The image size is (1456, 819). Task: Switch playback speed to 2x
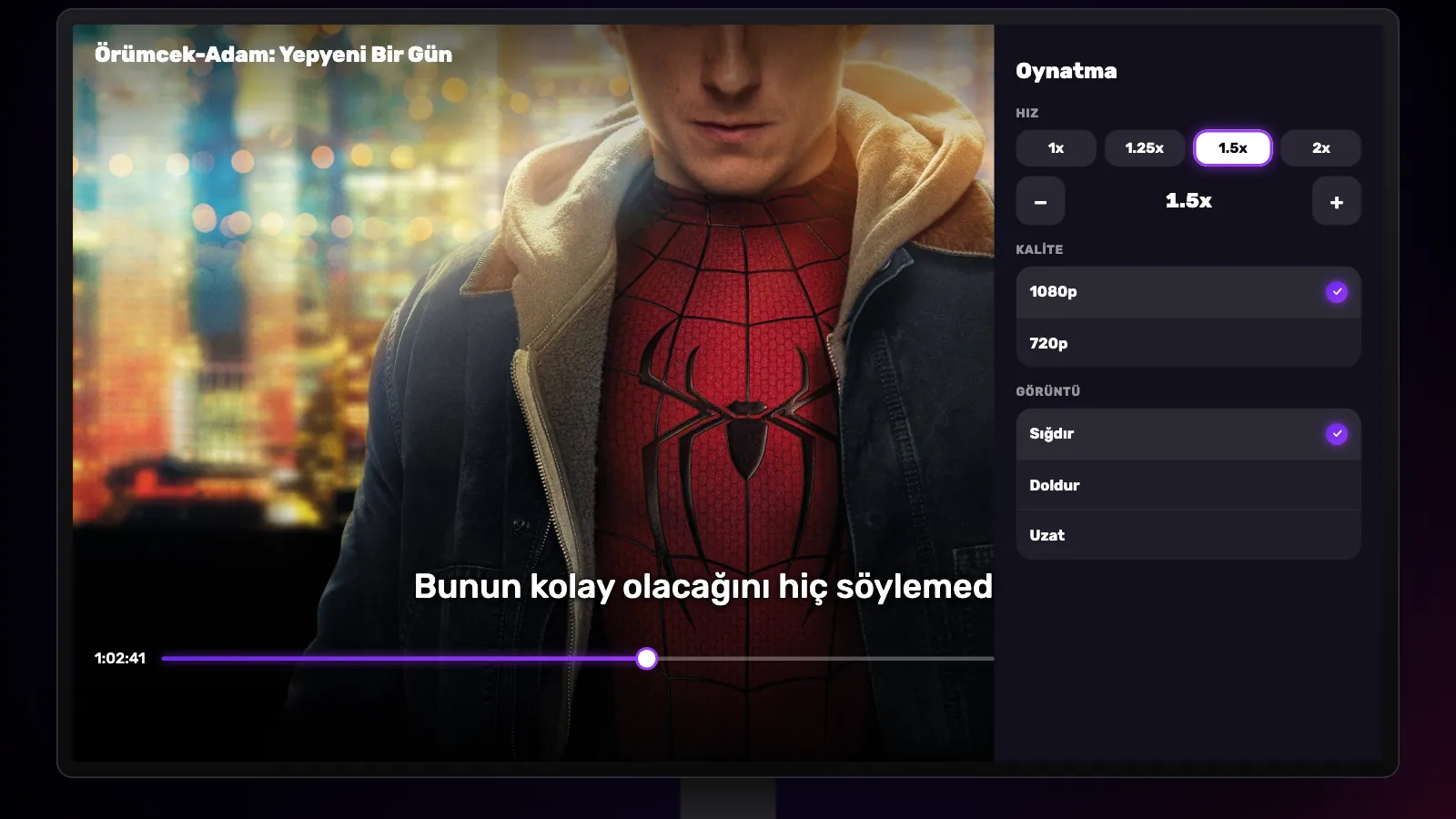point(1320,147)
